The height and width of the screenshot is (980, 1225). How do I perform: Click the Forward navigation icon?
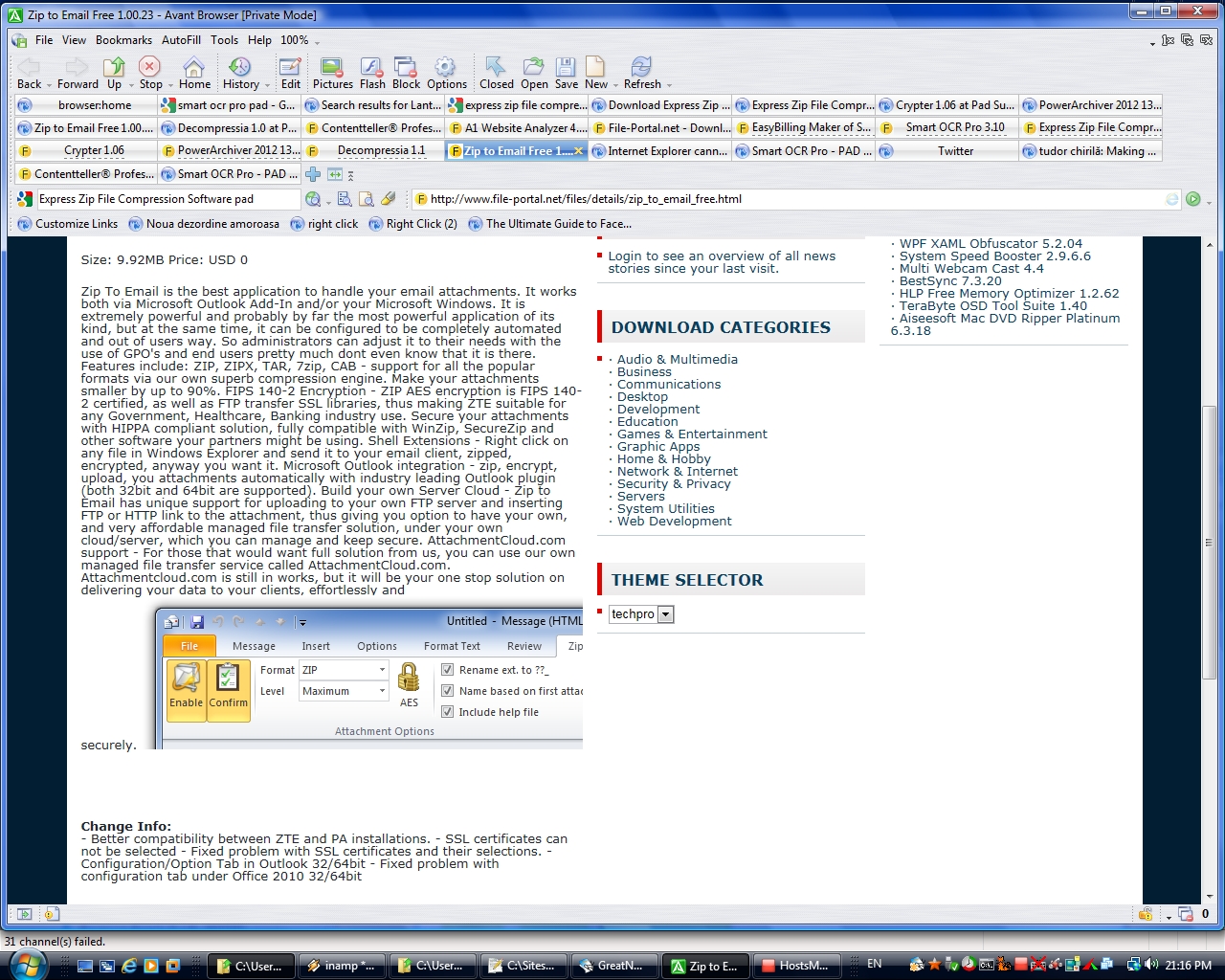[78, 66]
